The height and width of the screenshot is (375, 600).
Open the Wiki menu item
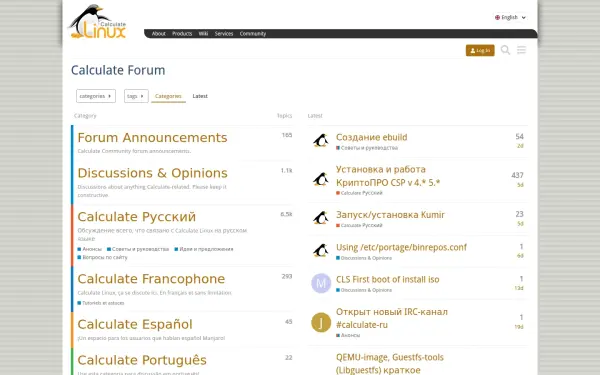tap(203, 34)
